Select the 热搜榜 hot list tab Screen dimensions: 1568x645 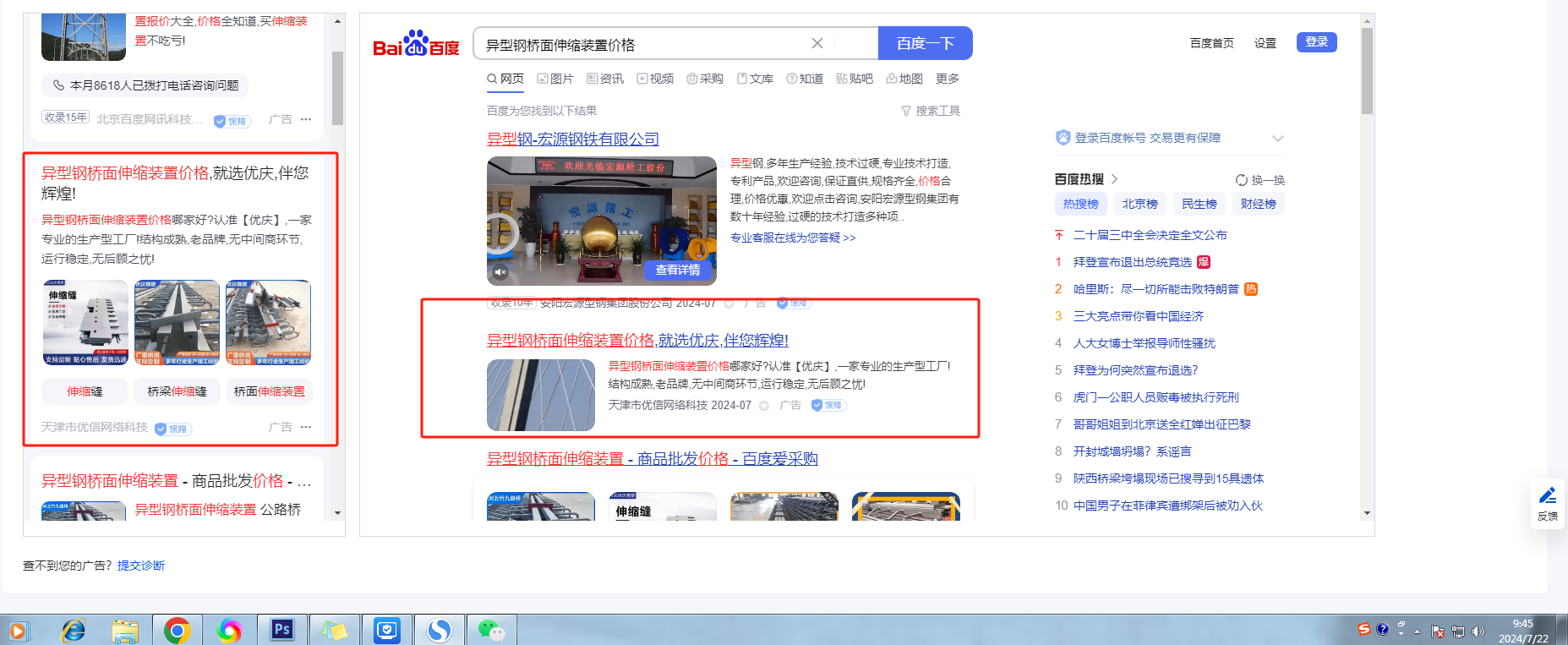(x=1080, y=204)
